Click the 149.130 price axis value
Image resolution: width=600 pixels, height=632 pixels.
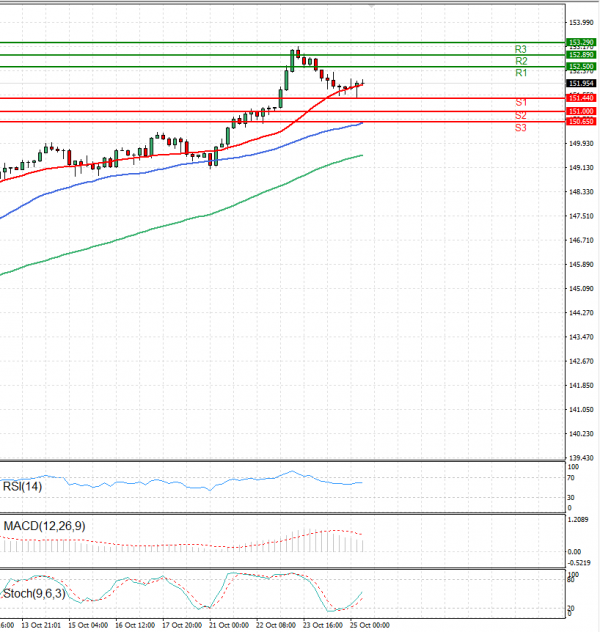pyautogui.click(x=581, y=168)
